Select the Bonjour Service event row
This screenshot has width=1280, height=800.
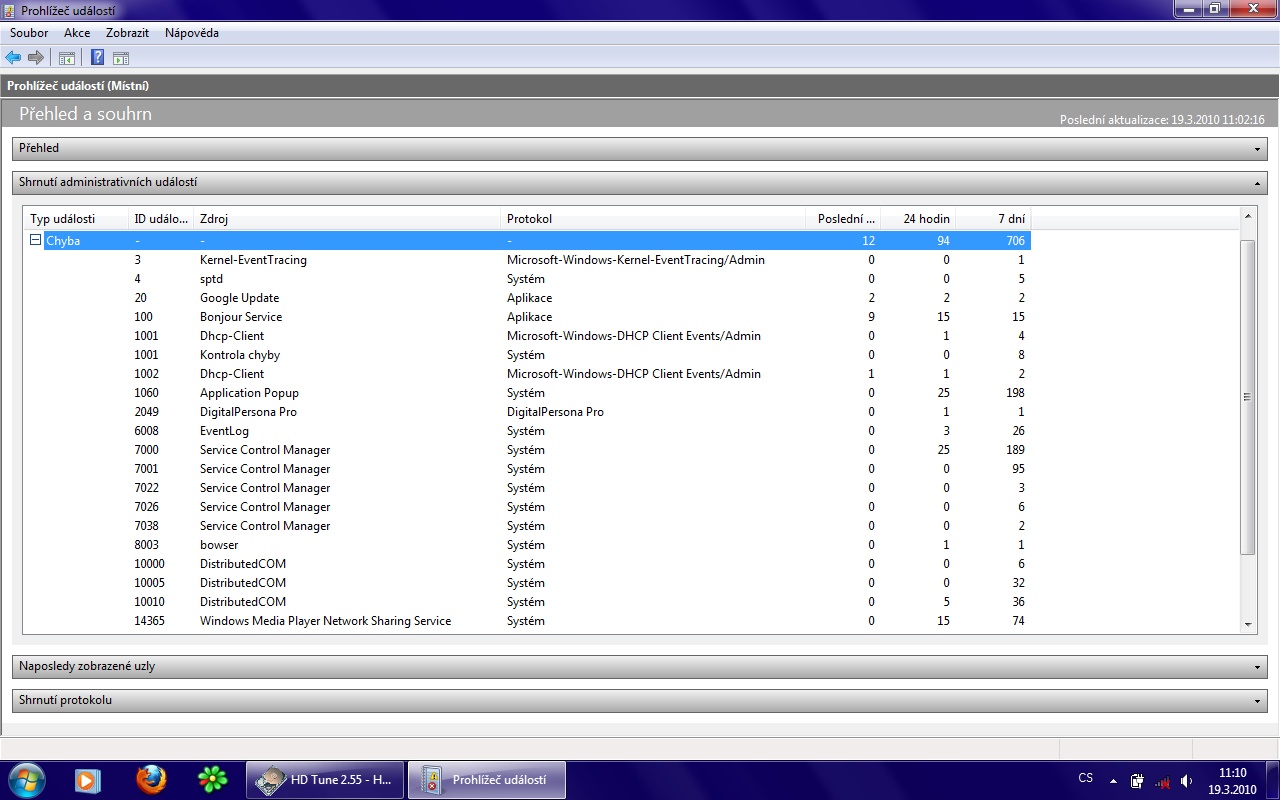click(x=241, y=317)
